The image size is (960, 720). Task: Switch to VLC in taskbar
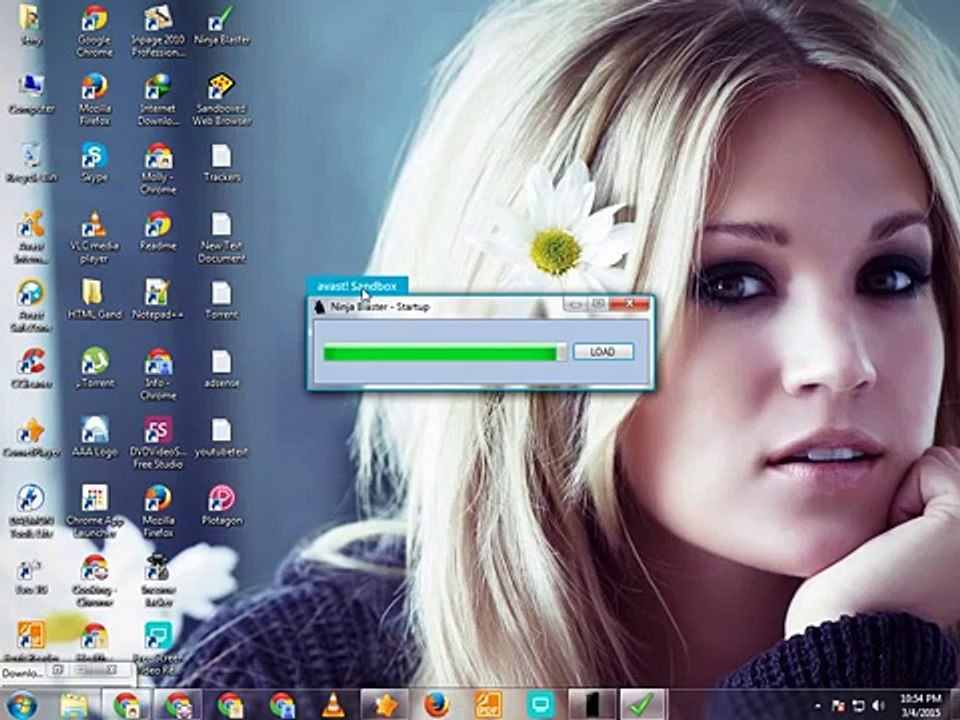click(x=333, y=705)
